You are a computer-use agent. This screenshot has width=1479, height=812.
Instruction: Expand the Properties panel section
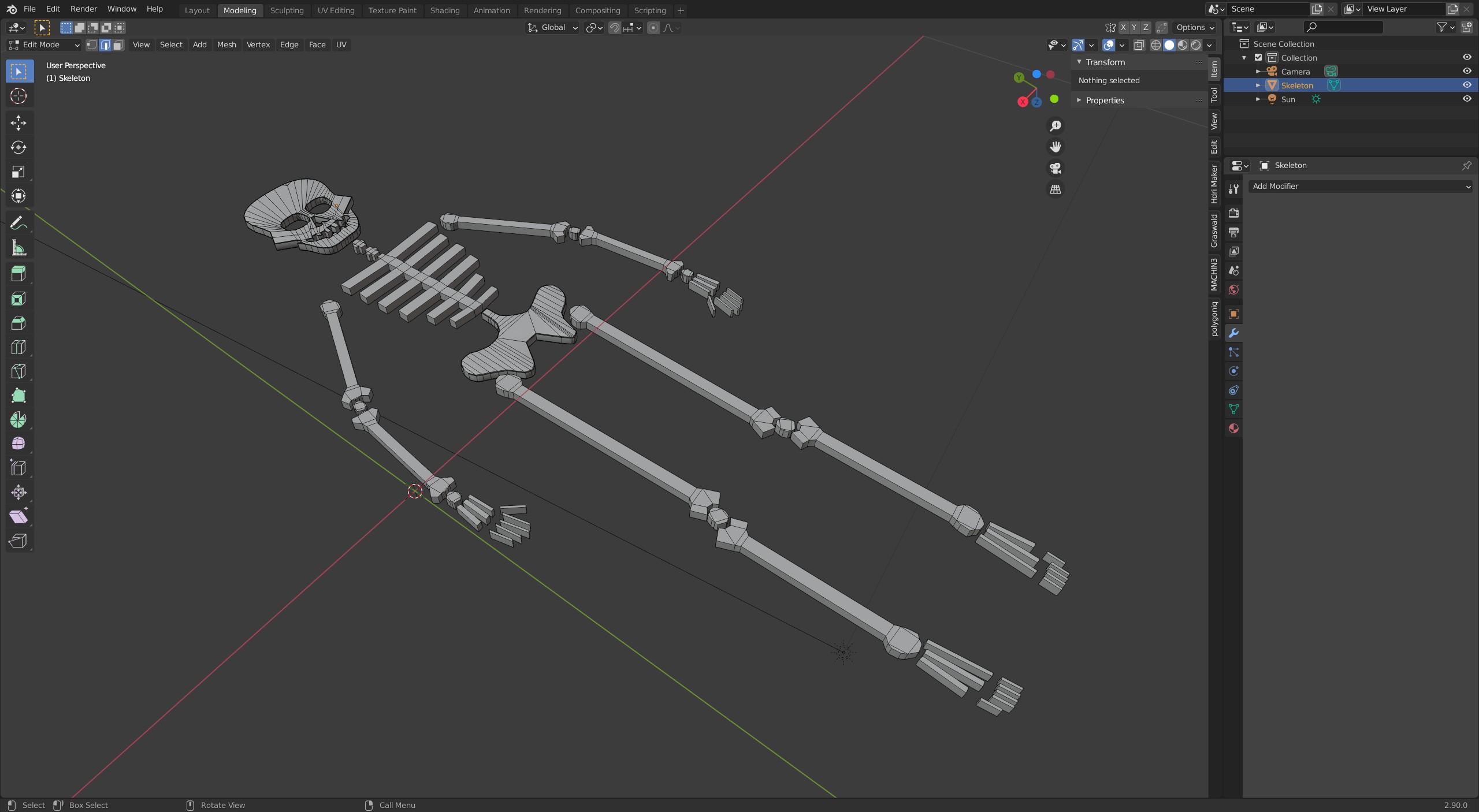pyautogui.click(x=1104, y=100)
